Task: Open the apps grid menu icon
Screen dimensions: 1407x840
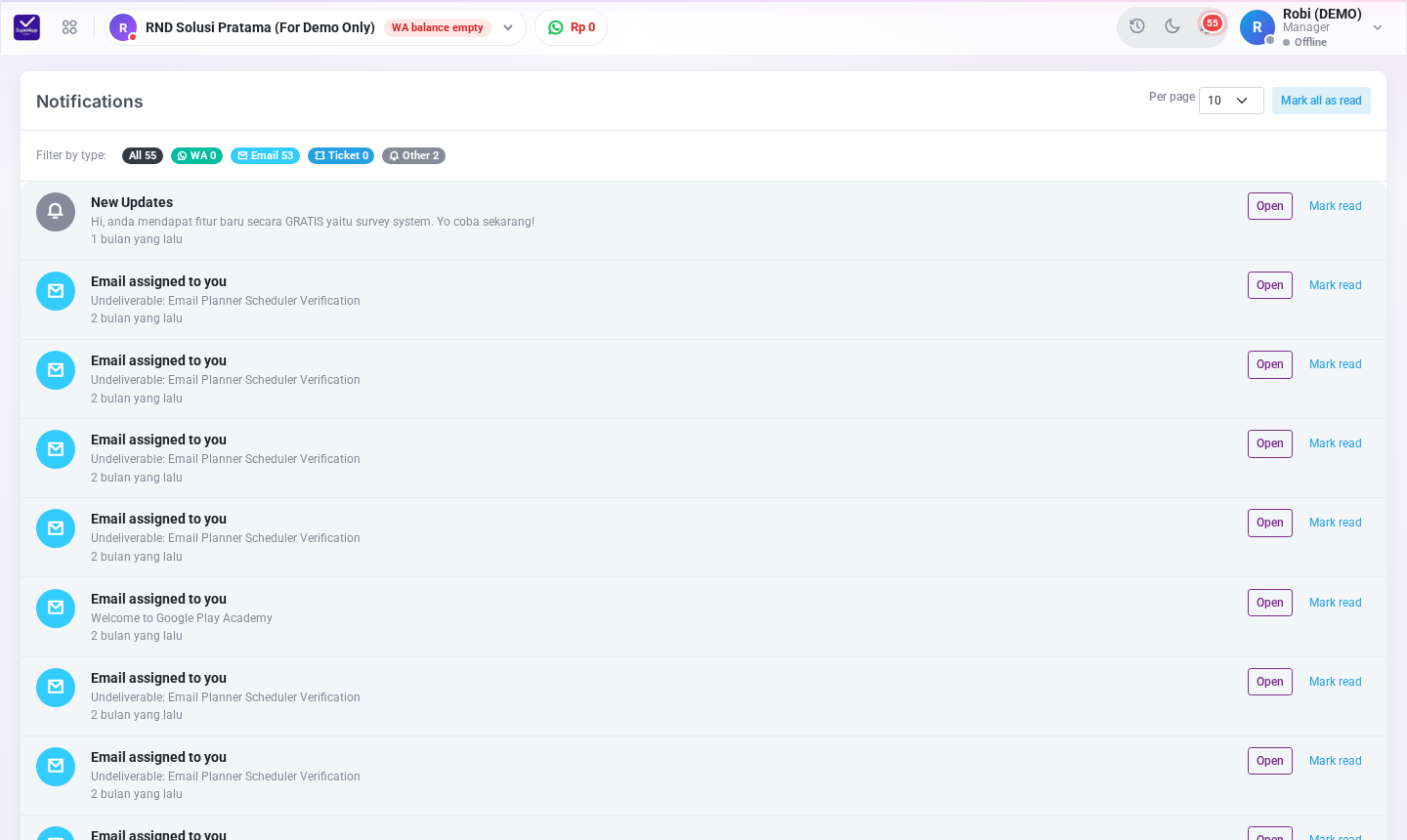Action: tap(69, 27)
